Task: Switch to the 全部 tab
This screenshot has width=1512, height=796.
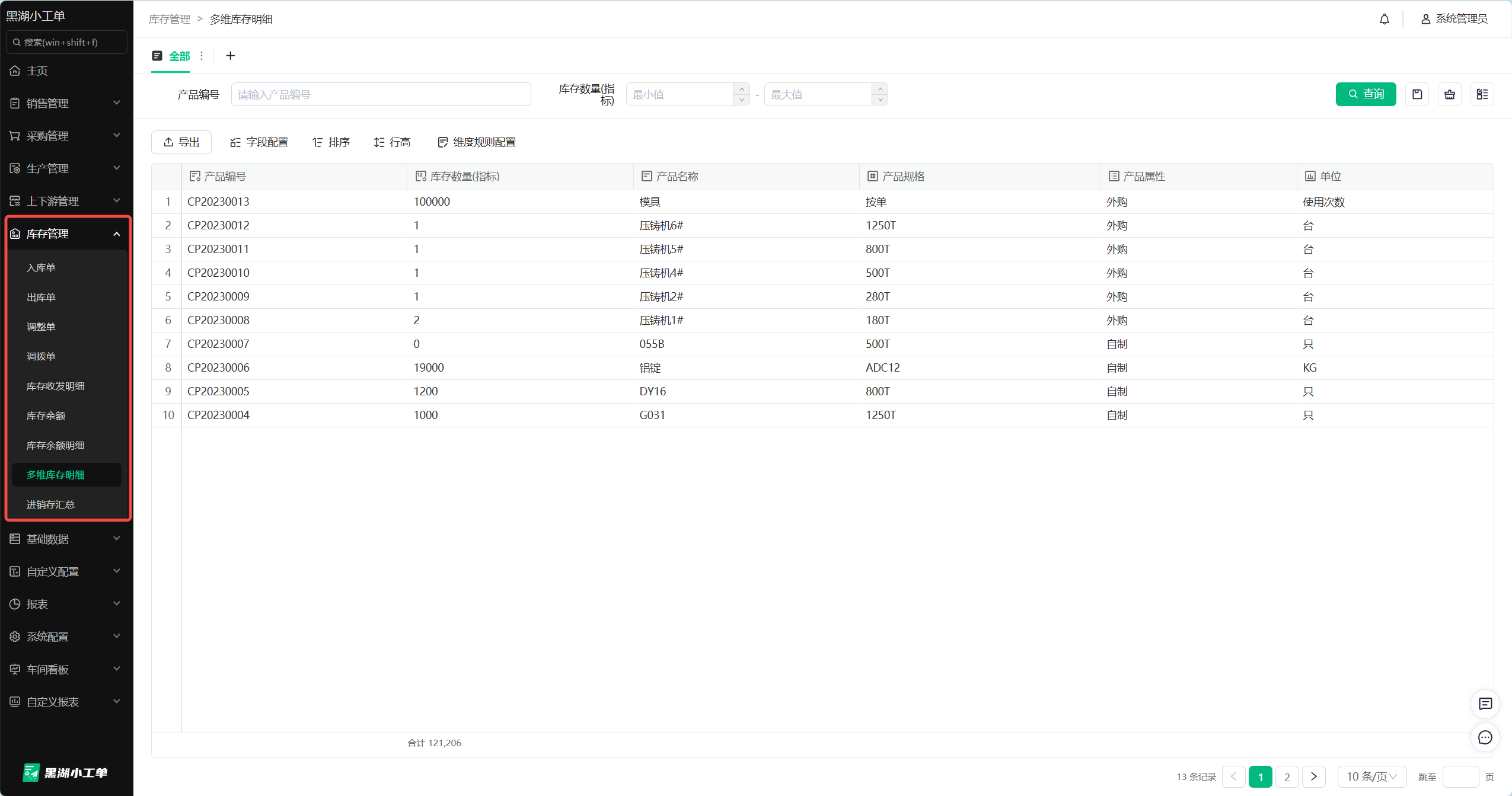Action: (178, 56)
